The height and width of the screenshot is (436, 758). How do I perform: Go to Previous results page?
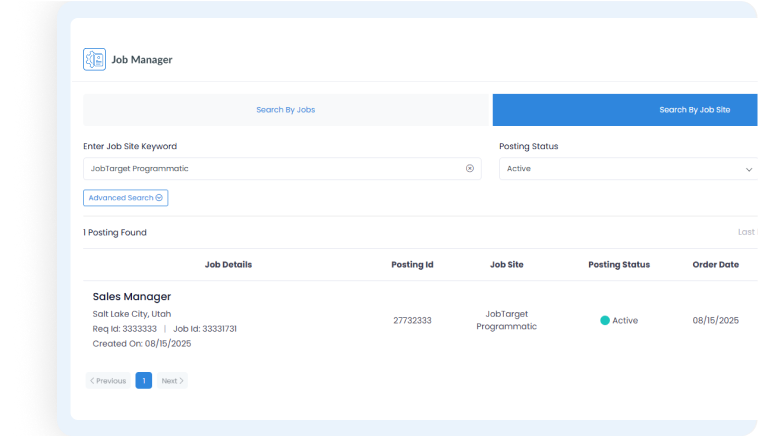coord(108,380)
